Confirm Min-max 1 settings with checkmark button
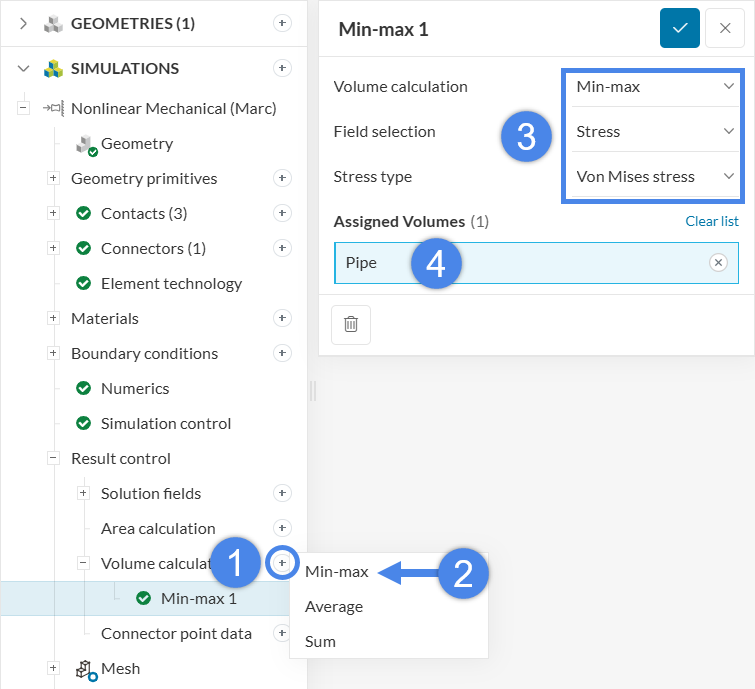 679,28
